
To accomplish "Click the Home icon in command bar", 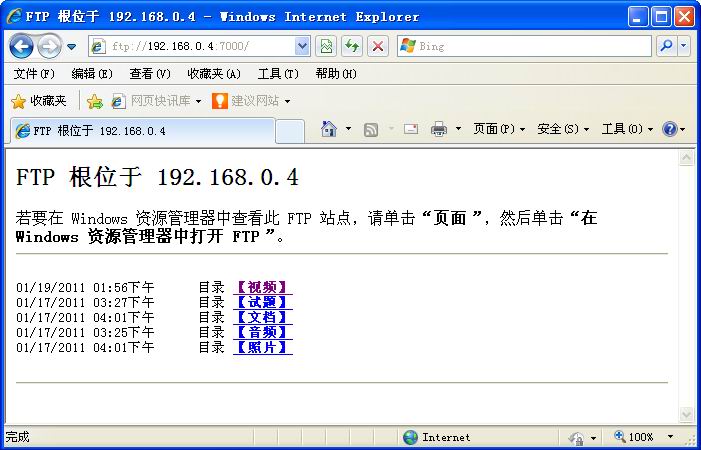I will tap(328, 129).
